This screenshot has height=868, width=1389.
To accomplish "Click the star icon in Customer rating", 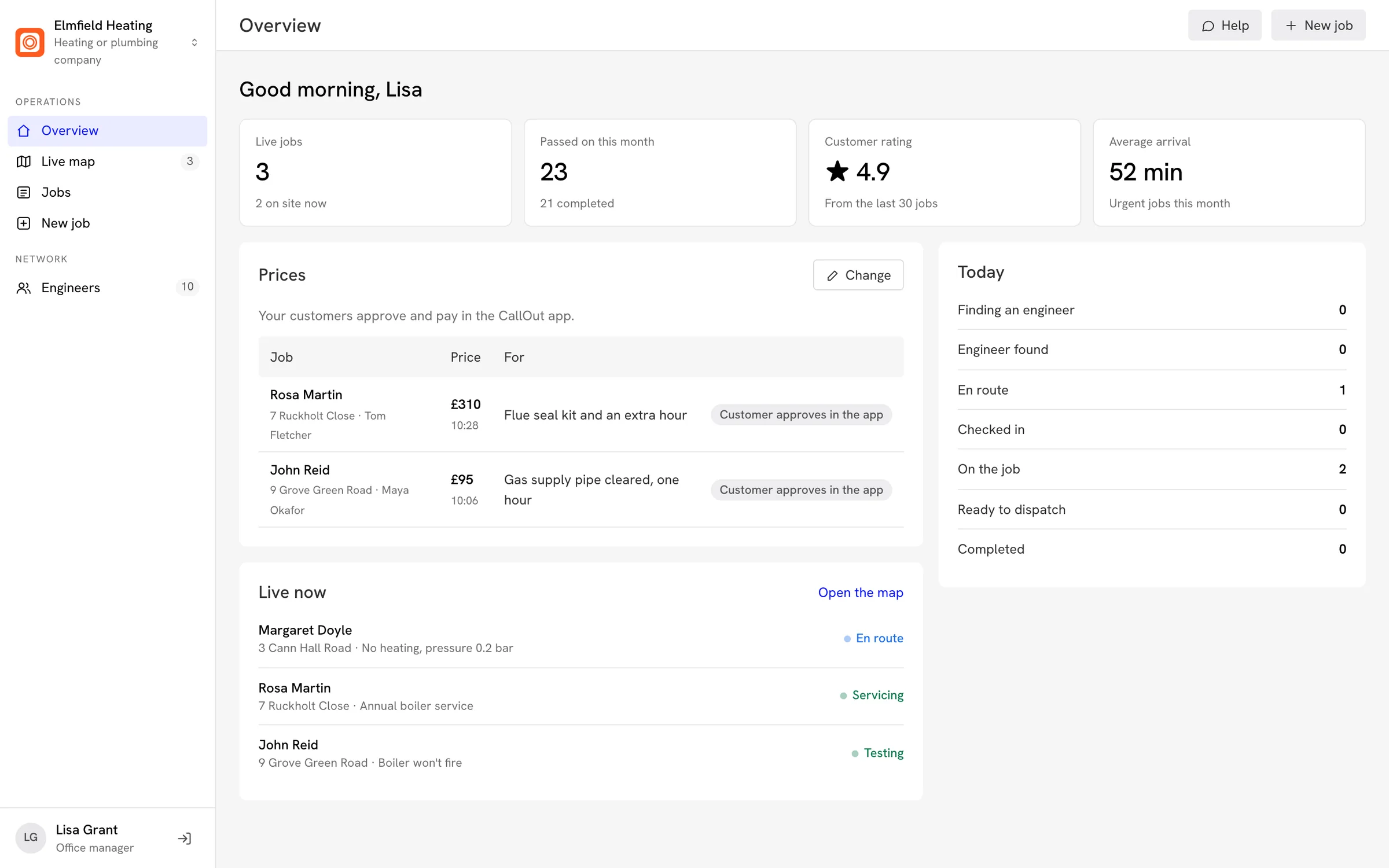I will [837, 171].
